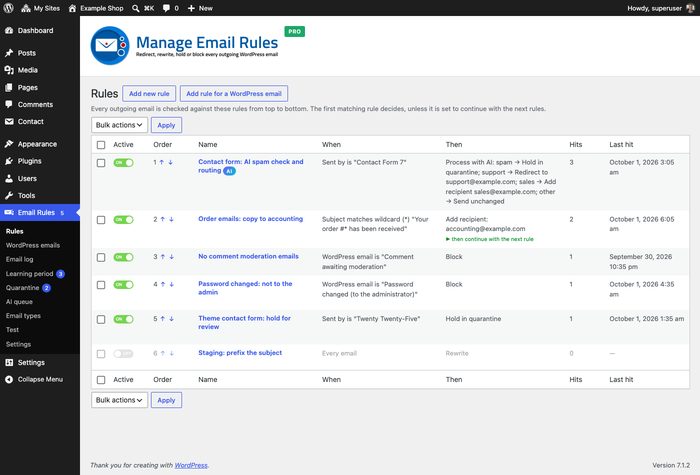The height and width of the screenshot is (475, 700).
Task: Move rule 2 up in order
Action: pyautogui.click(x=162, y=220)
